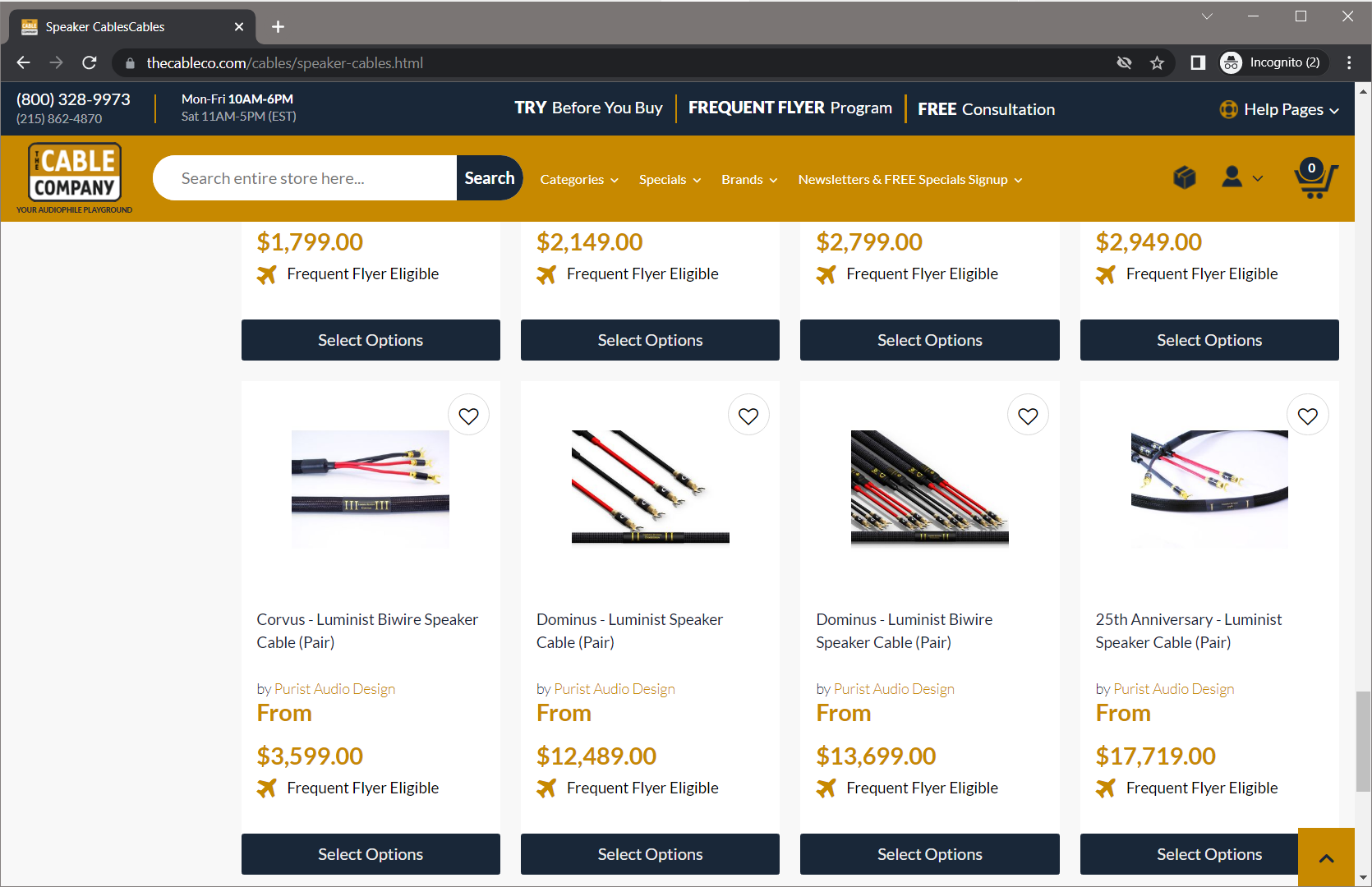The width and height of the screenshot is (1372, 887).
Task: Click the search entire store input field
Action: click(x=306, y=178)
